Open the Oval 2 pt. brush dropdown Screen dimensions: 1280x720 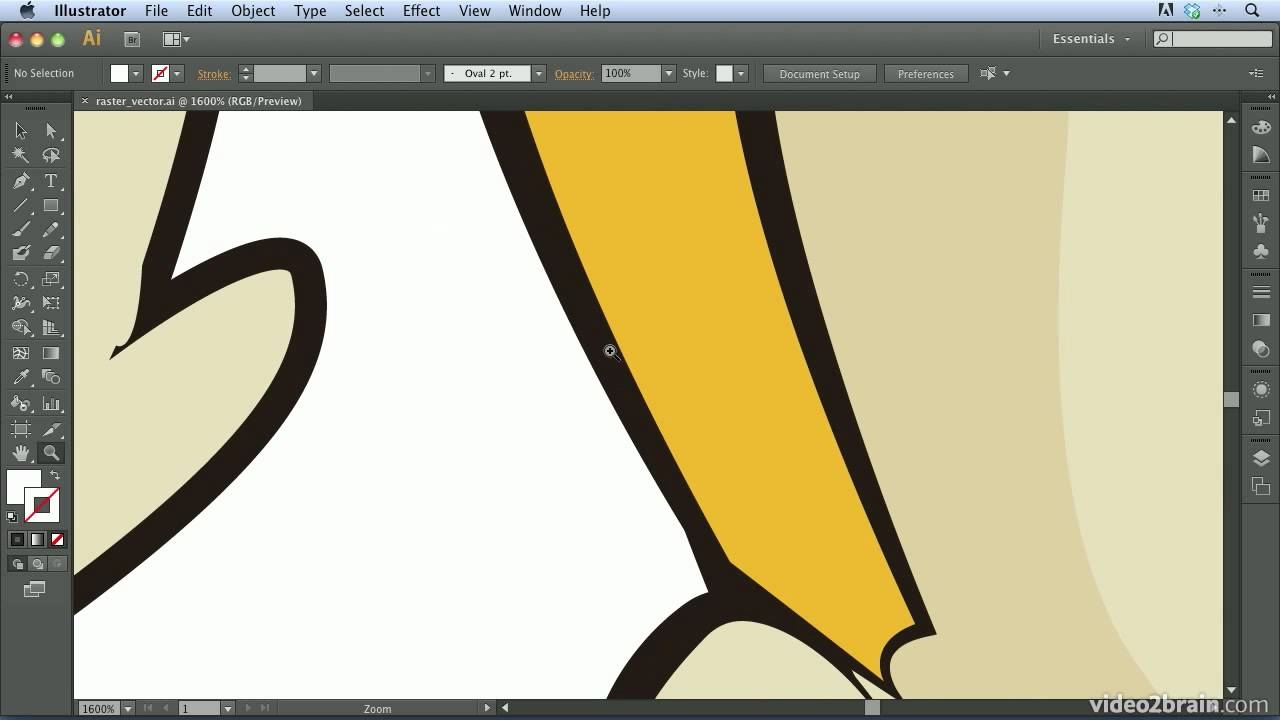tap(537, 73)
